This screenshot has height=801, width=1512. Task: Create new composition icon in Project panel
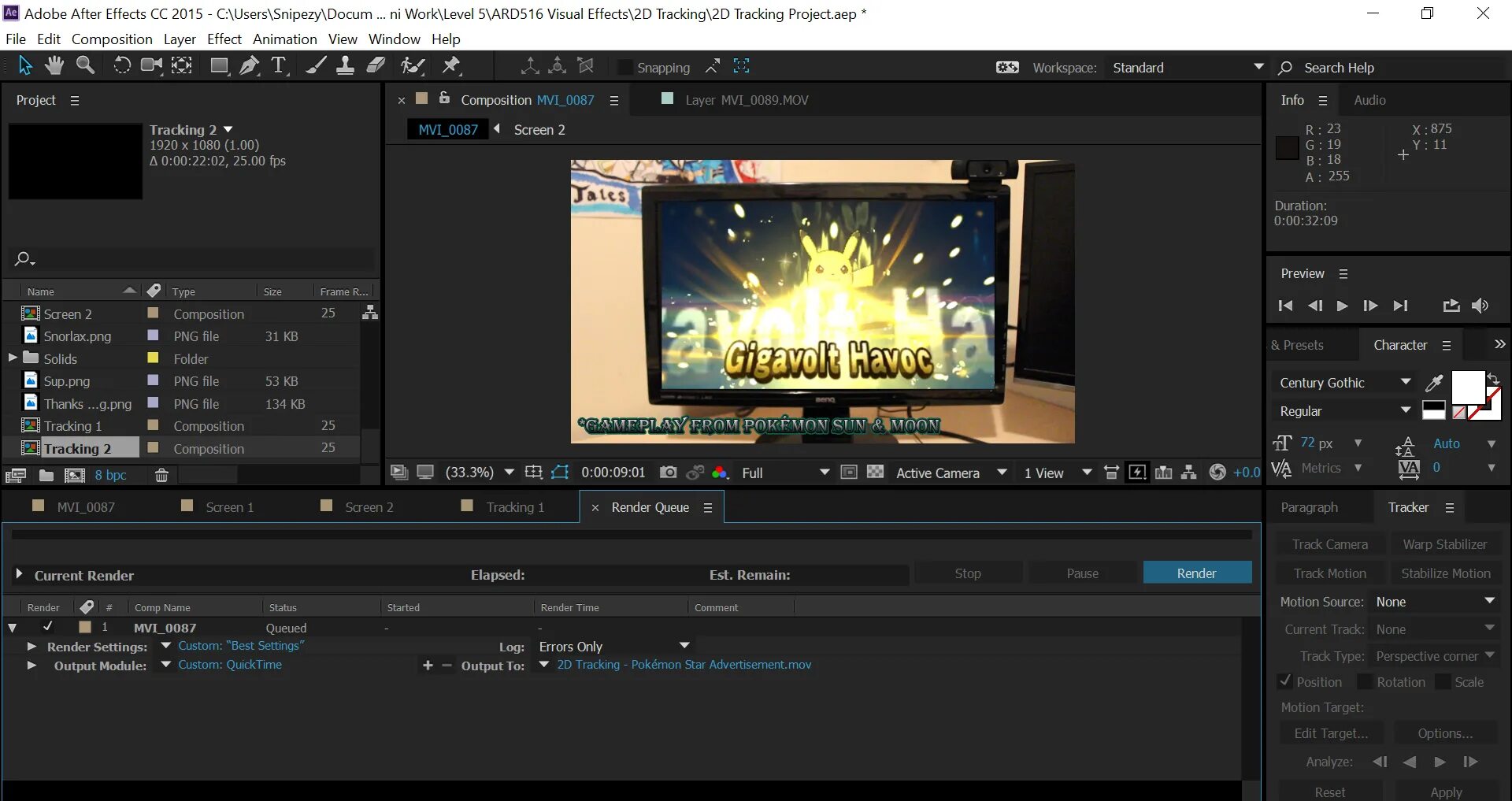[x=75, y=475]
